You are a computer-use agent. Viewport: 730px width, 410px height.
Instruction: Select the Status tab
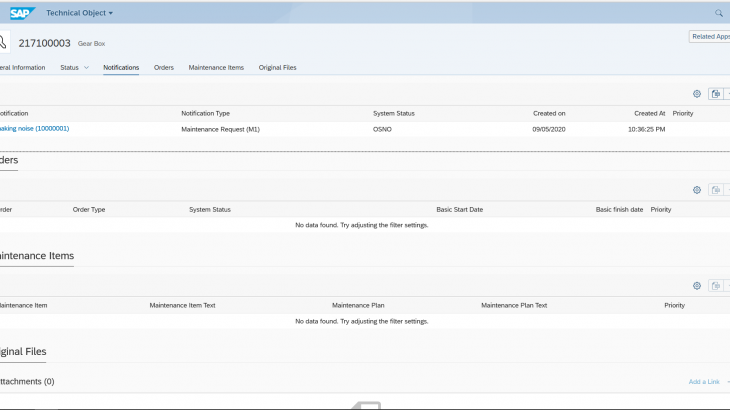click(69, 67)
